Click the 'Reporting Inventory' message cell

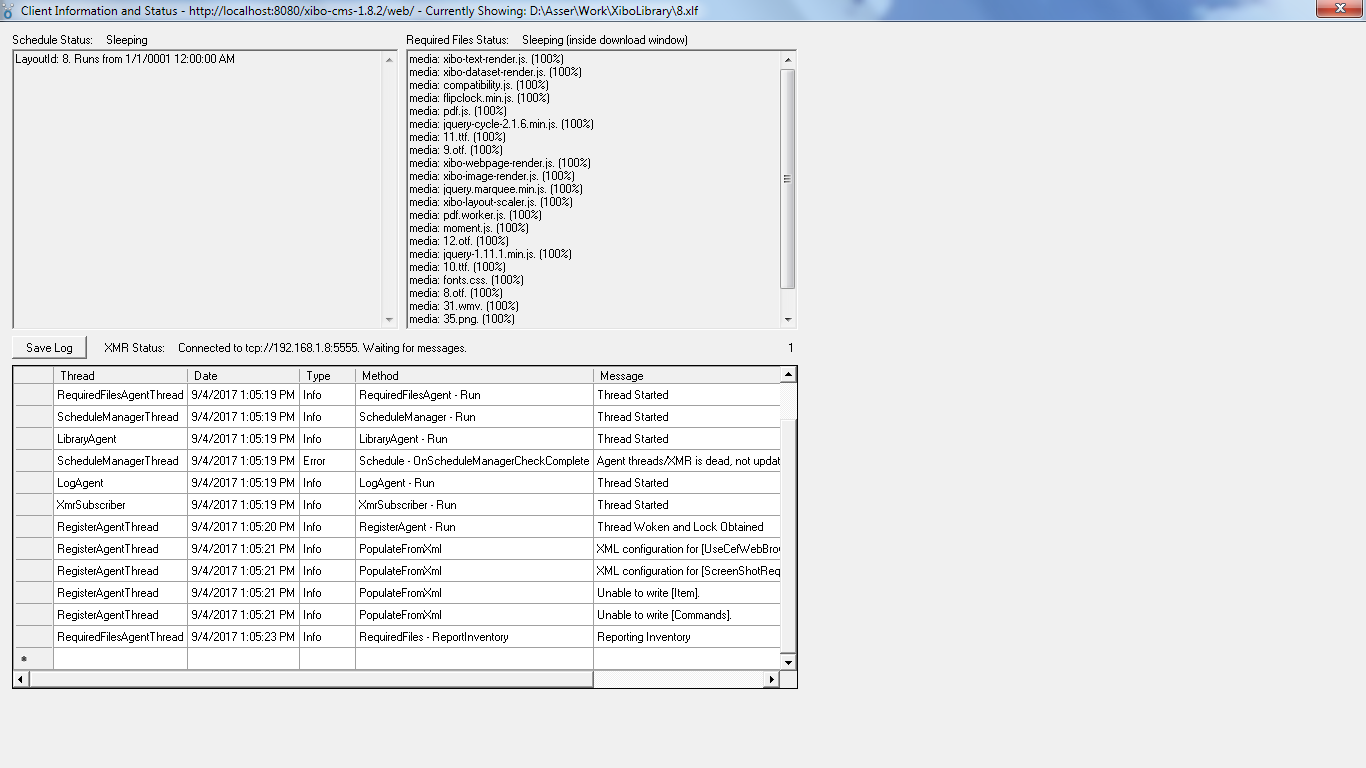687,637
